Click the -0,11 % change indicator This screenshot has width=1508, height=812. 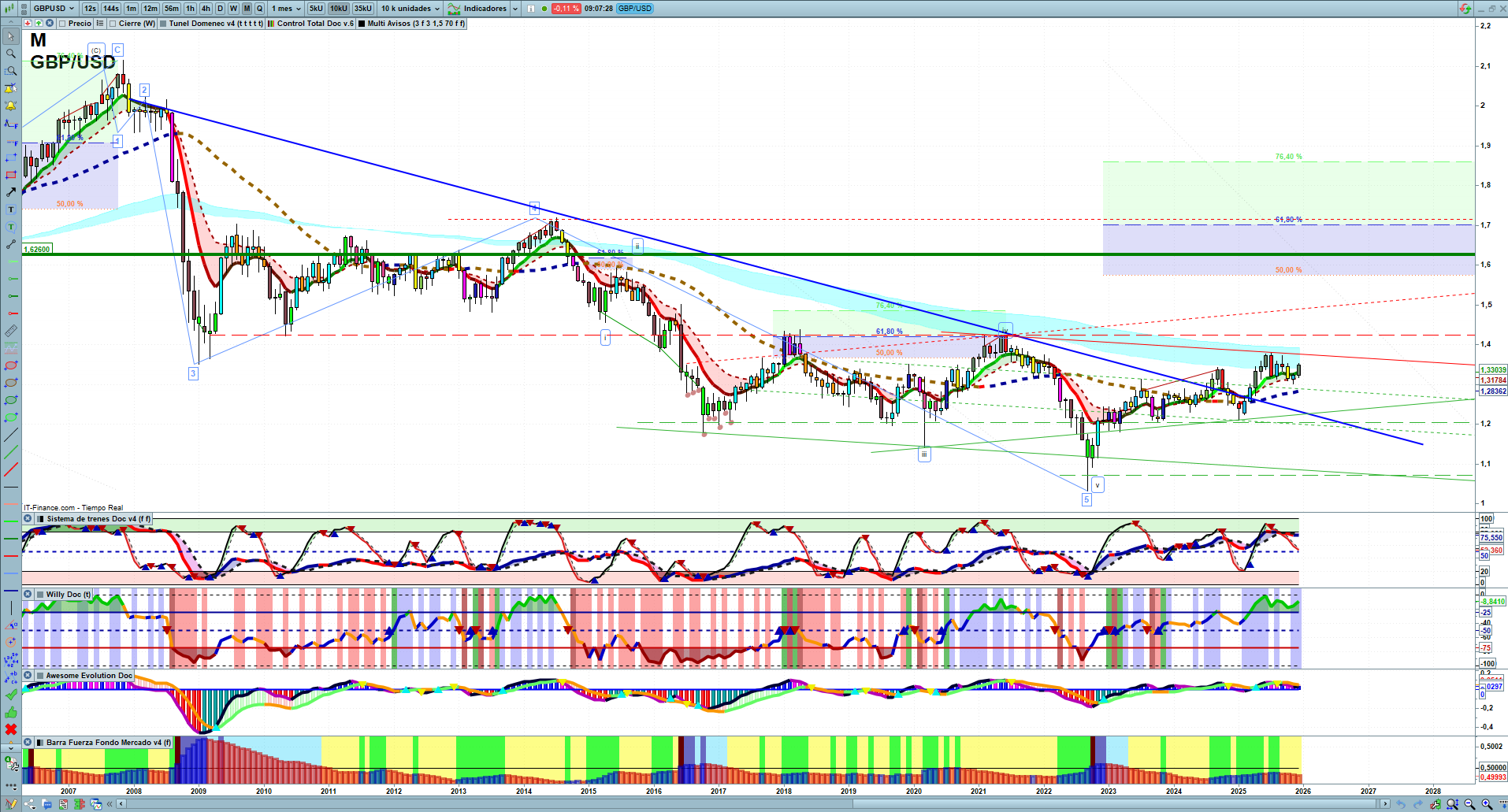[566, 9]
